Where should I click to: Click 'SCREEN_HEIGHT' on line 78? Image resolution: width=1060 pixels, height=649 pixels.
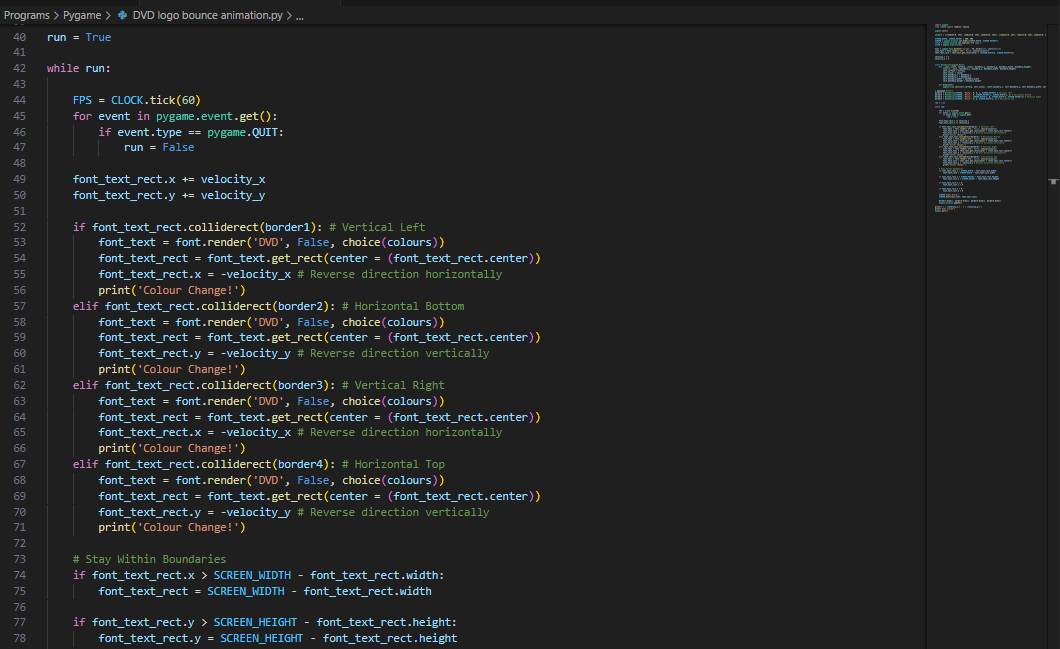[262, 639]
